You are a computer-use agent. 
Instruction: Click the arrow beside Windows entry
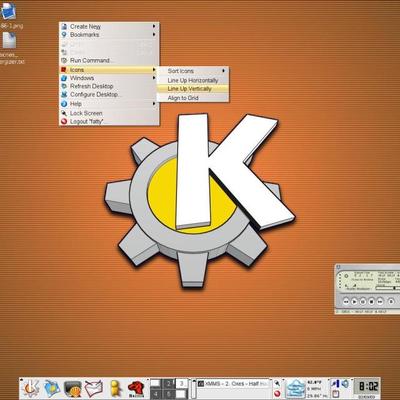(154, 78)
